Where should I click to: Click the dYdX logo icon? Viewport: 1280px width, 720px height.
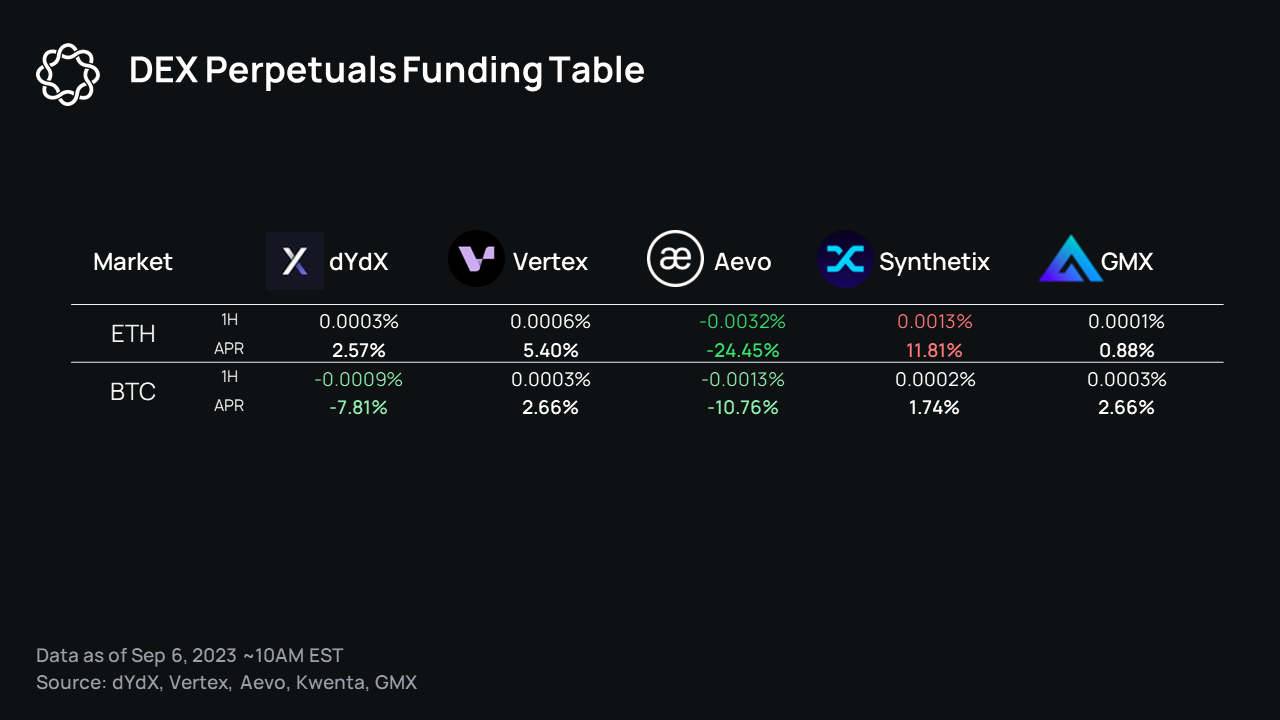click(295, 261)
